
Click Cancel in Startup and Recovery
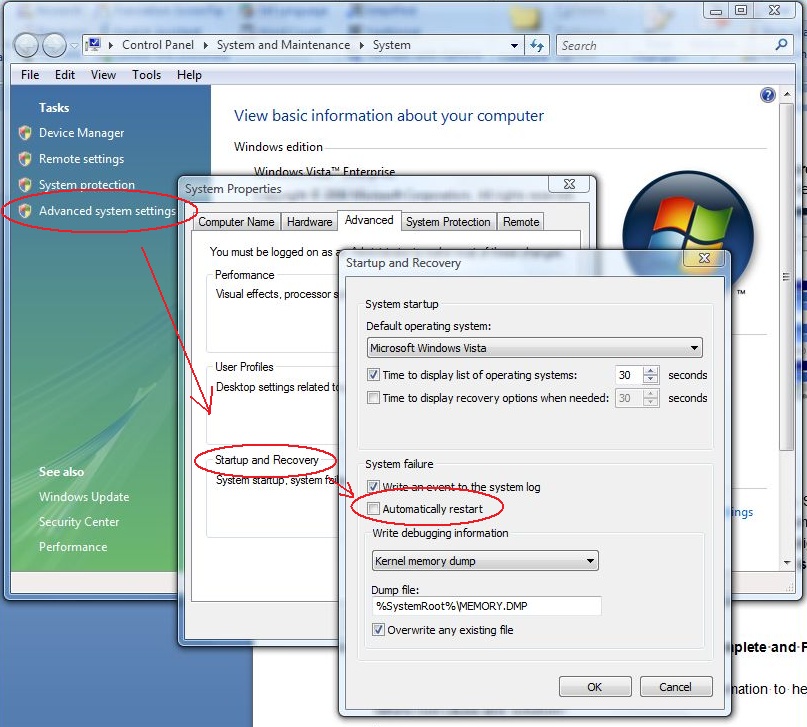pyautogui.click(x=676, y=687)
